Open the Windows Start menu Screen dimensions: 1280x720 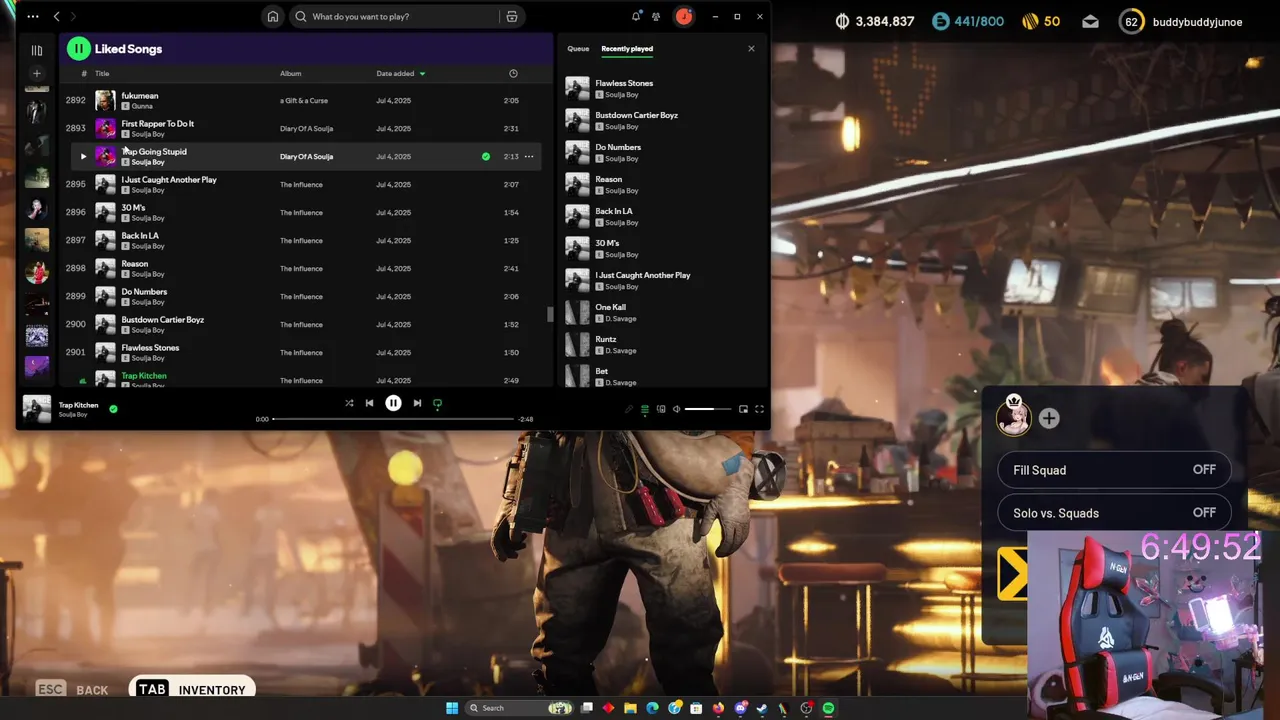coord(452,708)
